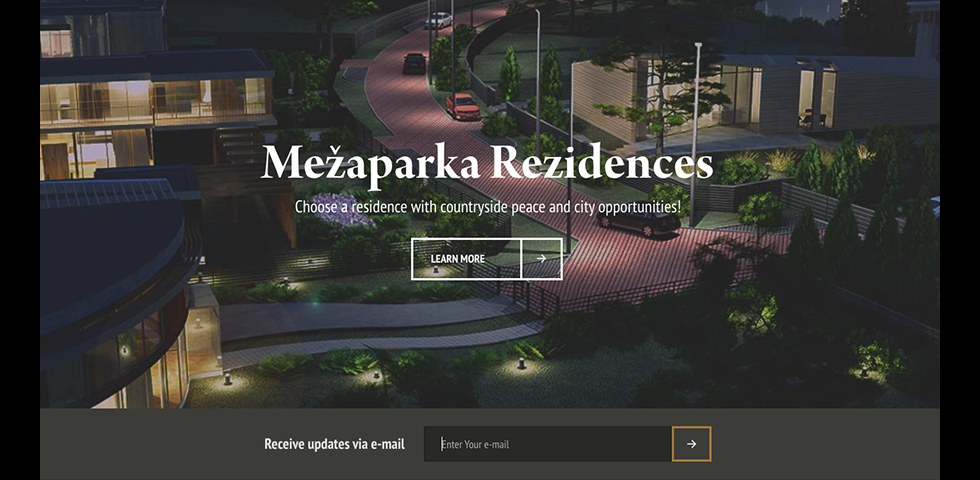This screenshot has width=980, height=480.
Task: Click the purple flowering bush in the garden
Action: [x=341, y=212]
